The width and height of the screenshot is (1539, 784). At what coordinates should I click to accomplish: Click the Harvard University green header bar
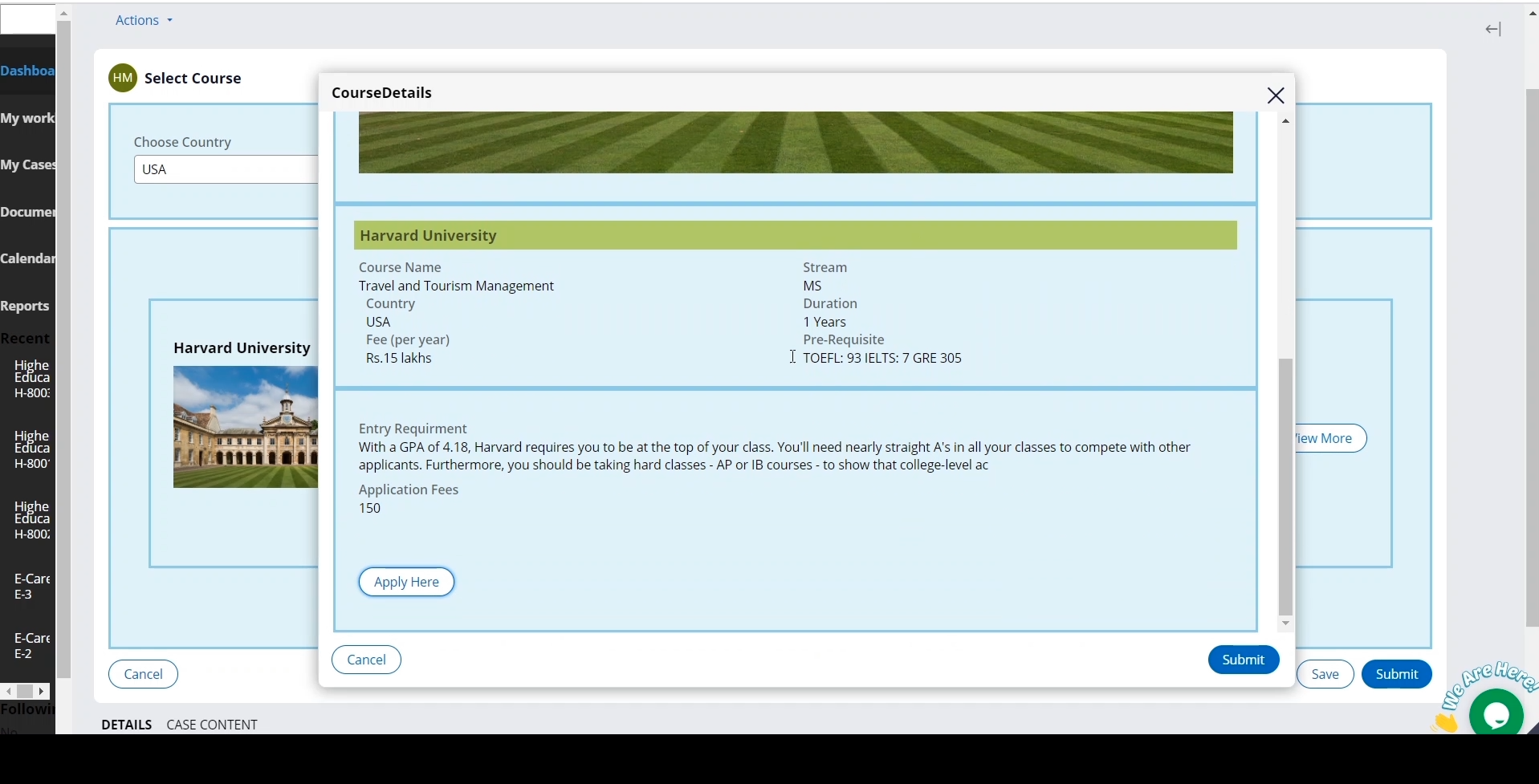point(796,235)
